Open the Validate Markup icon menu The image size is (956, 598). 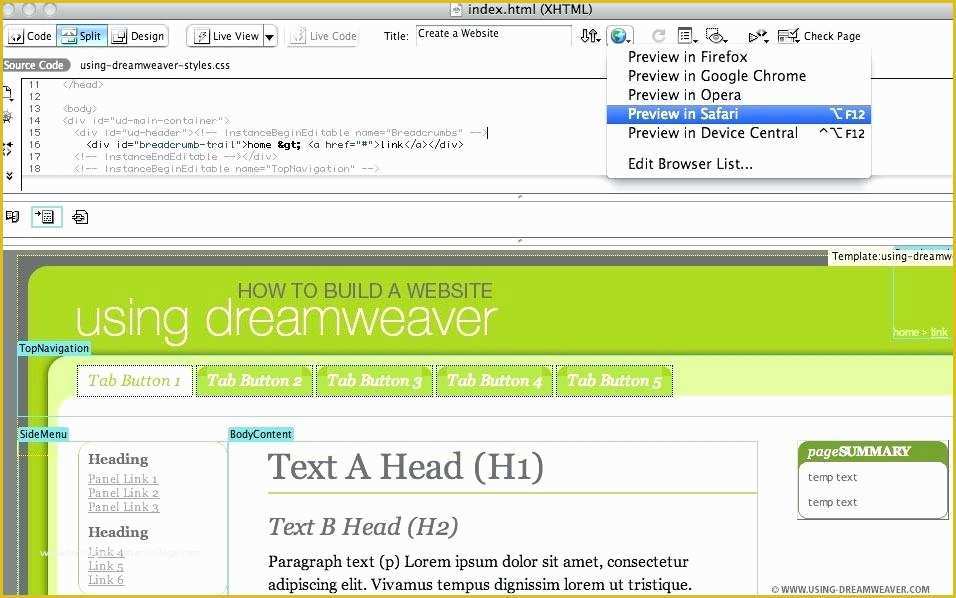pyautogui.click(x=758, y=36)
